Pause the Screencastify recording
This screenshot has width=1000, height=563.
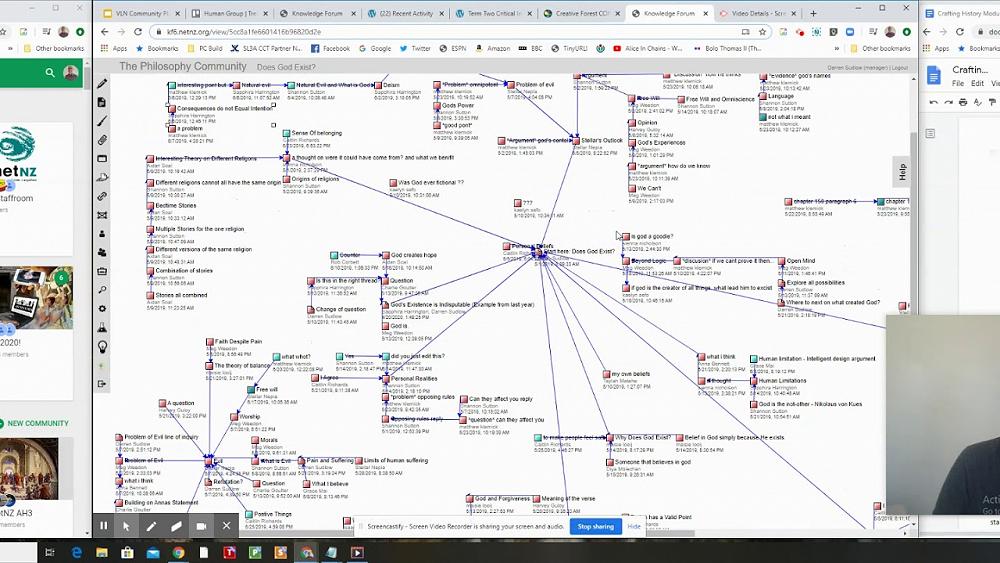point(103,525)
